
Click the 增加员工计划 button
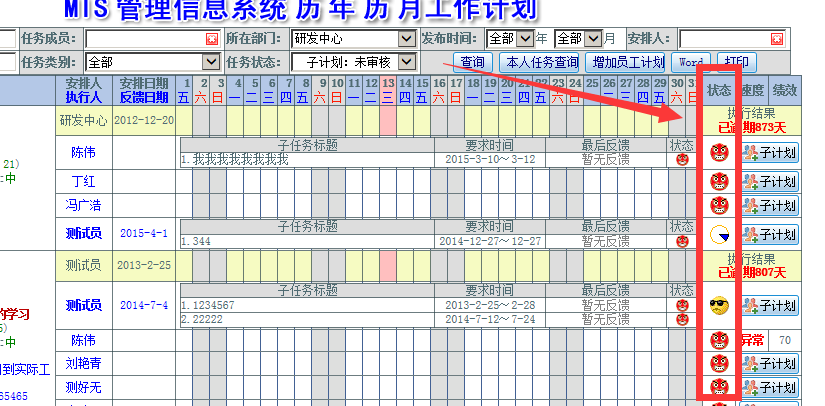pyautogui.click(x=626, y=62)
